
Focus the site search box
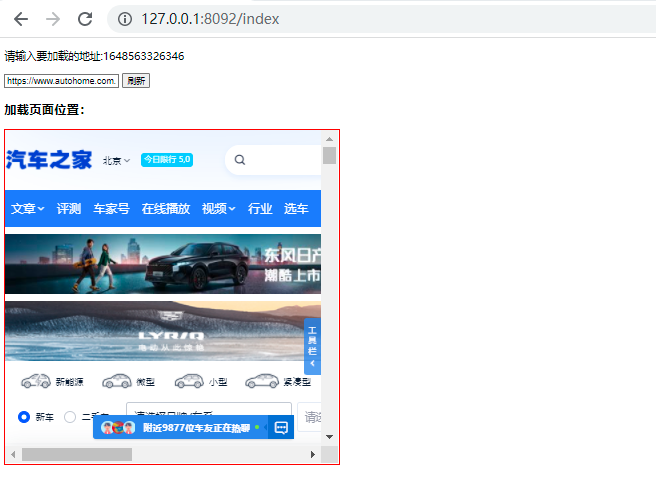[273, 160]
